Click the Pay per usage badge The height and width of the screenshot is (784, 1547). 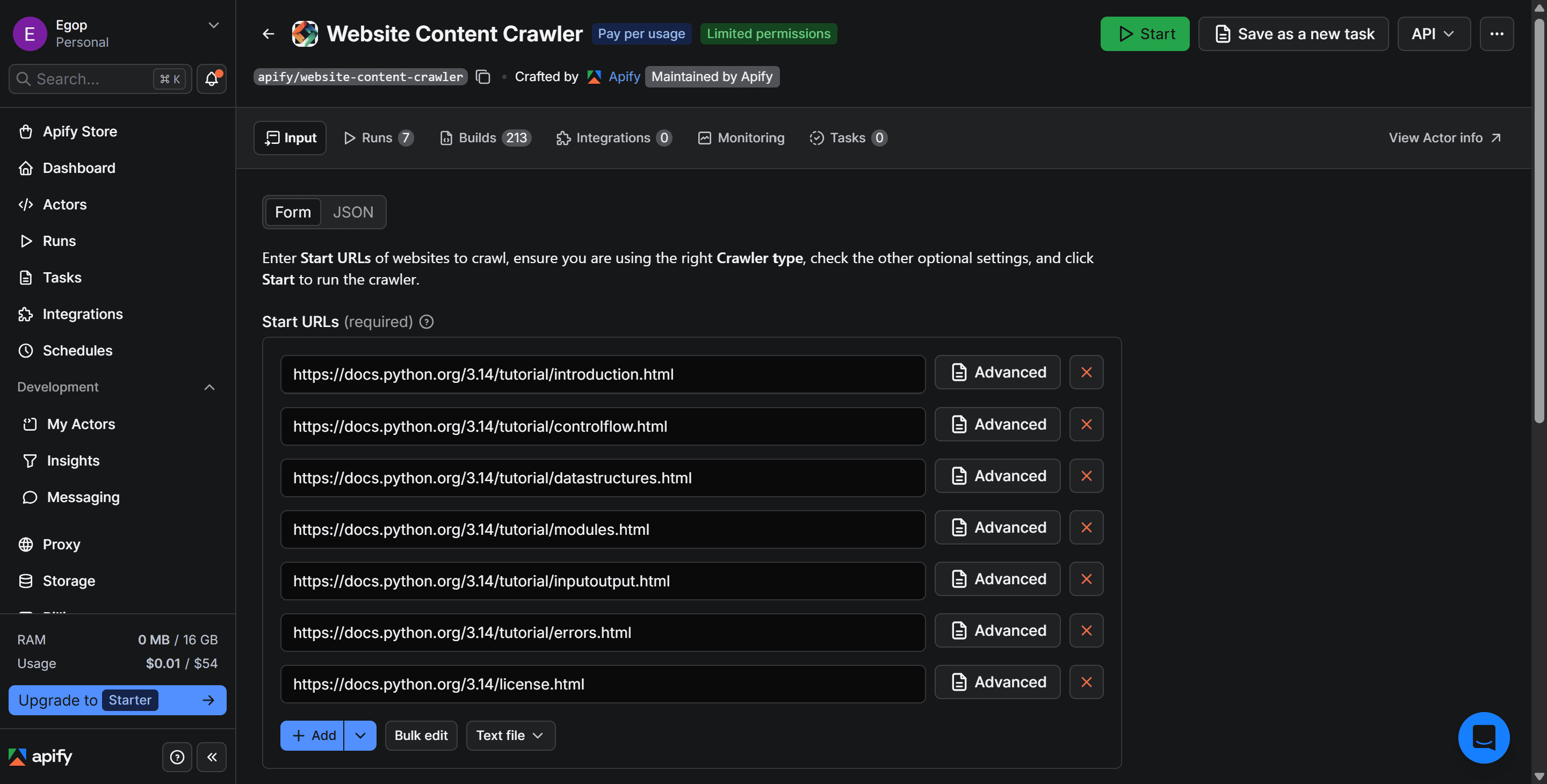tap(641, 34)
